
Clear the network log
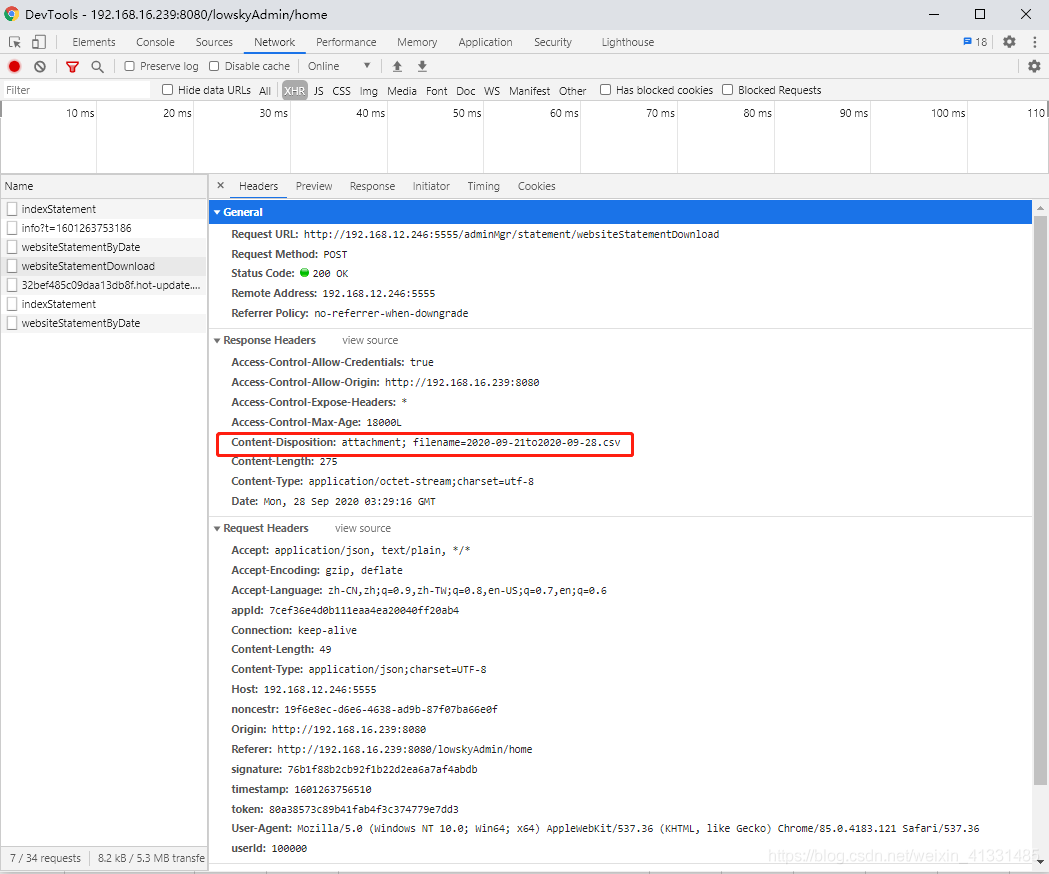pyautogui.click(x=40, y=66)
